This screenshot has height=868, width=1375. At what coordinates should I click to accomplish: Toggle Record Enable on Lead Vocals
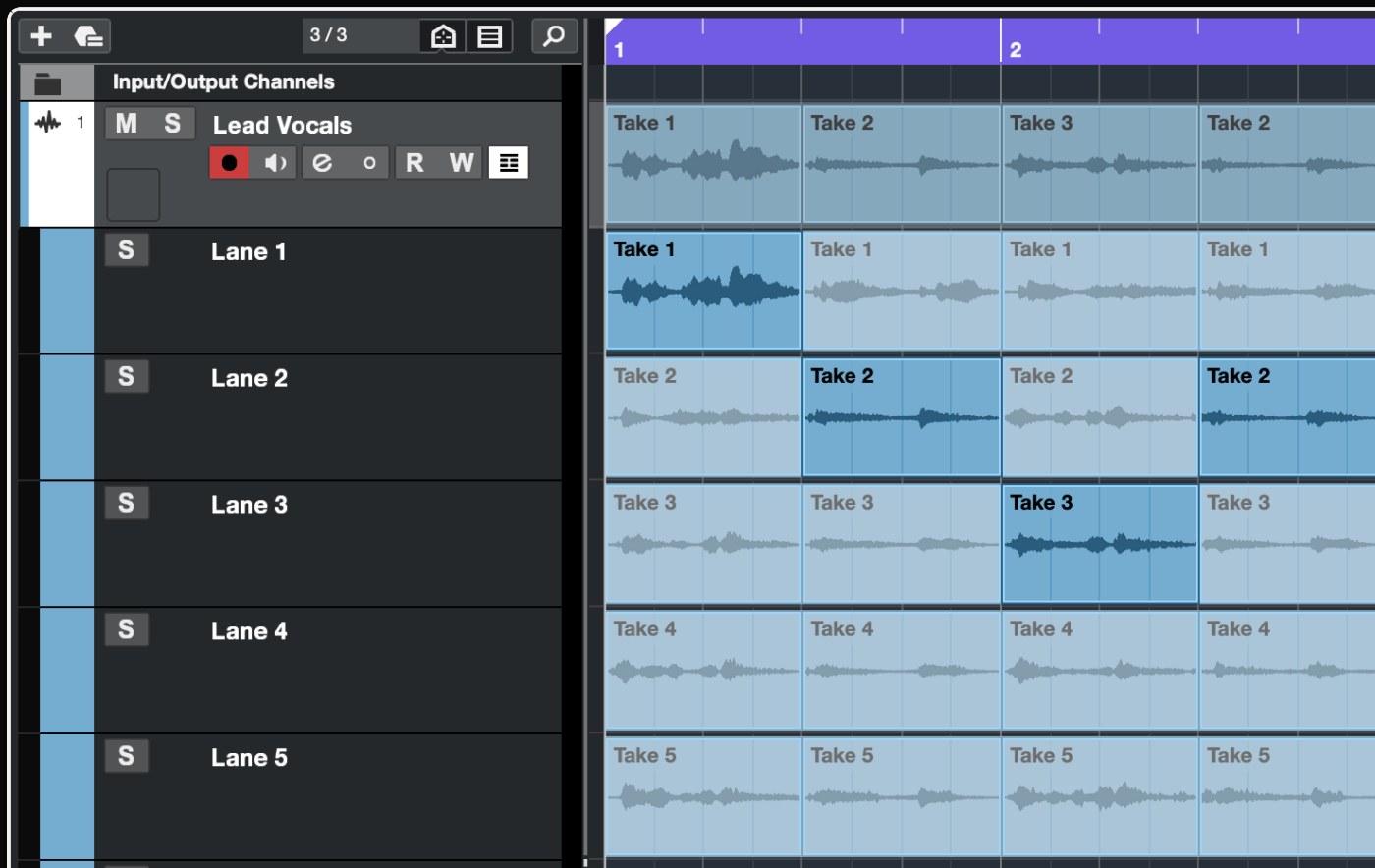pos(229,163)
